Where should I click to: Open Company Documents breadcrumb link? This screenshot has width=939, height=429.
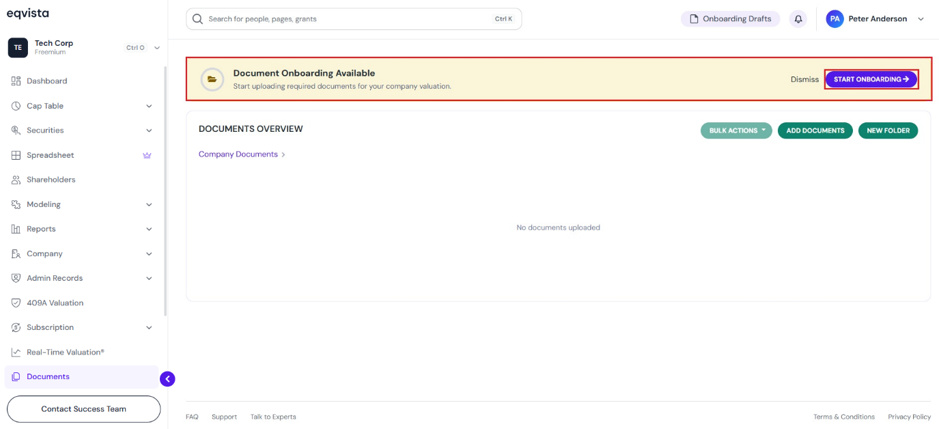[x=238, y=155]
